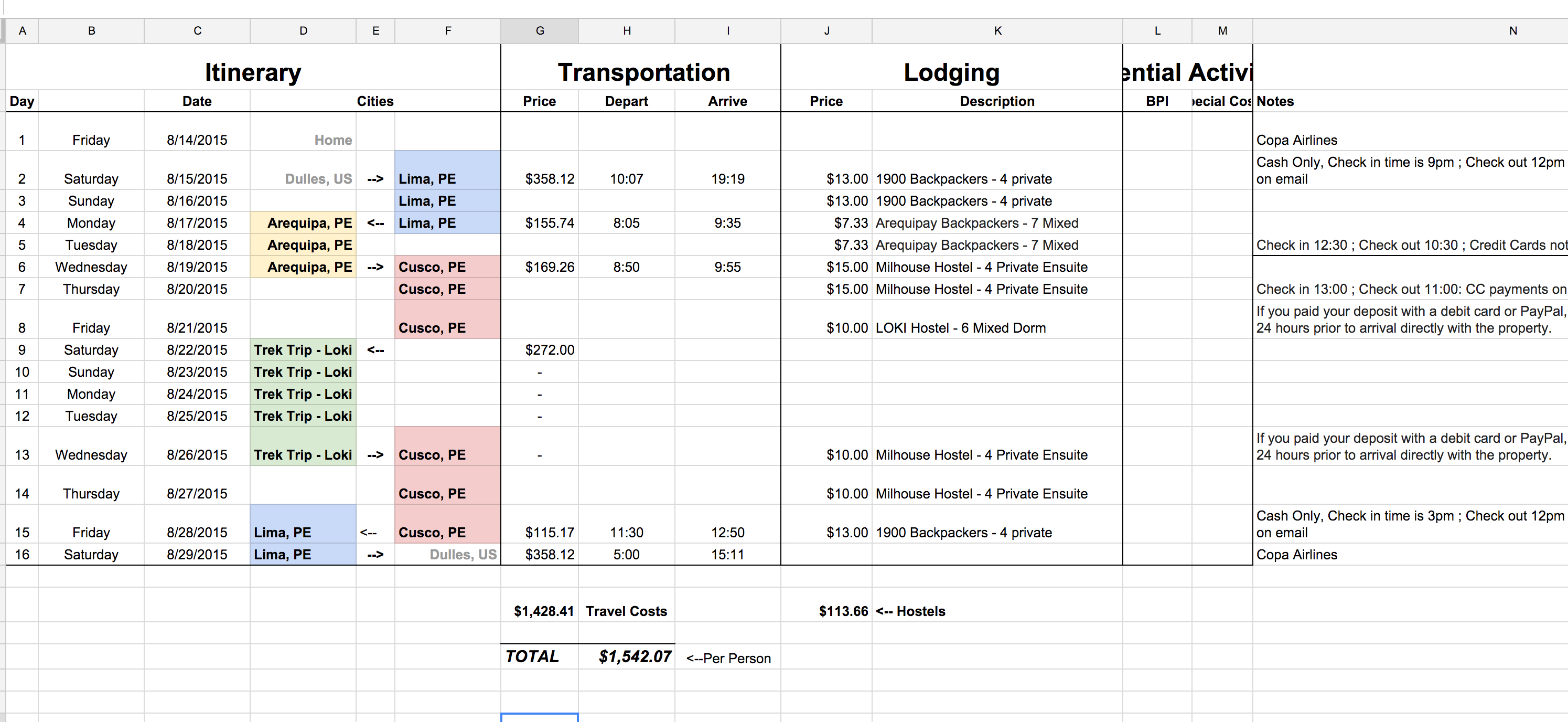Click the column K header
Viewport: 1568px width, 722px height.
[997, 30]
